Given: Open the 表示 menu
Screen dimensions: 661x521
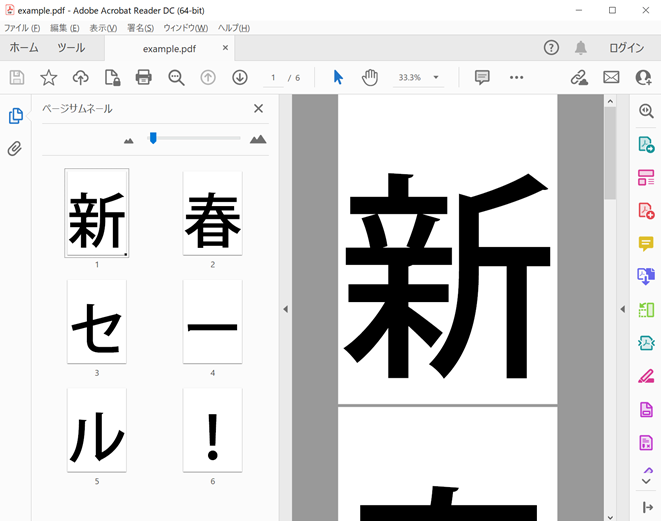Looking at the screenshot, I should (103, 28).
